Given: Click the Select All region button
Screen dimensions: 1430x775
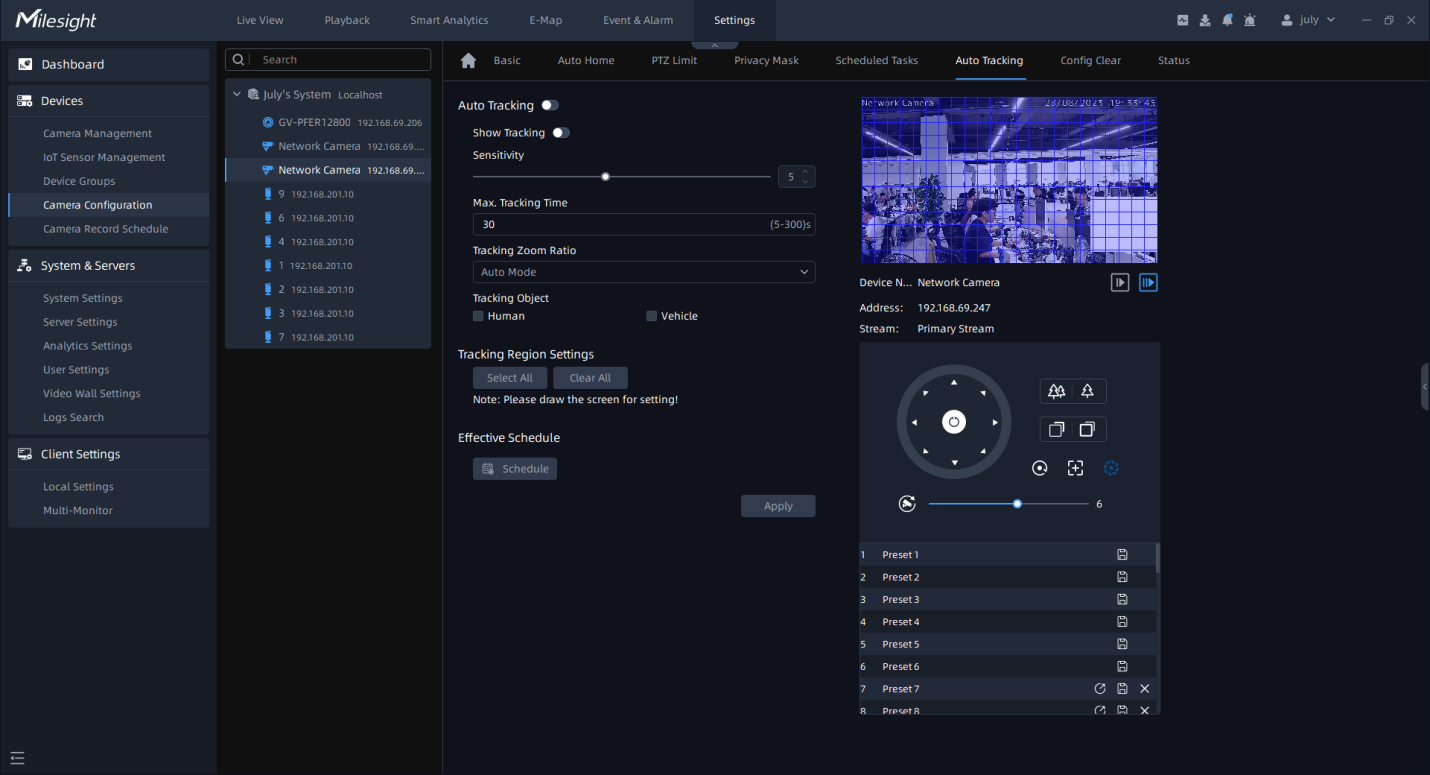Looking at the screenshot, I should click(x=510, y=378).
